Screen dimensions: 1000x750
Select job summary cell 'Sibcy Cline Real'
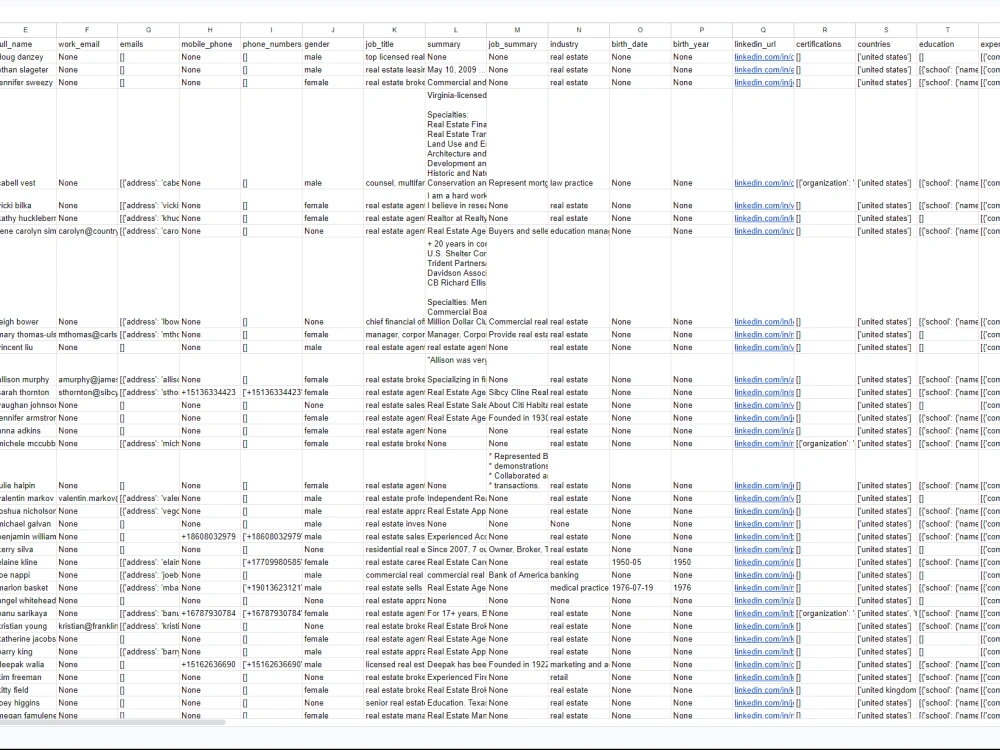pos(517,392)
